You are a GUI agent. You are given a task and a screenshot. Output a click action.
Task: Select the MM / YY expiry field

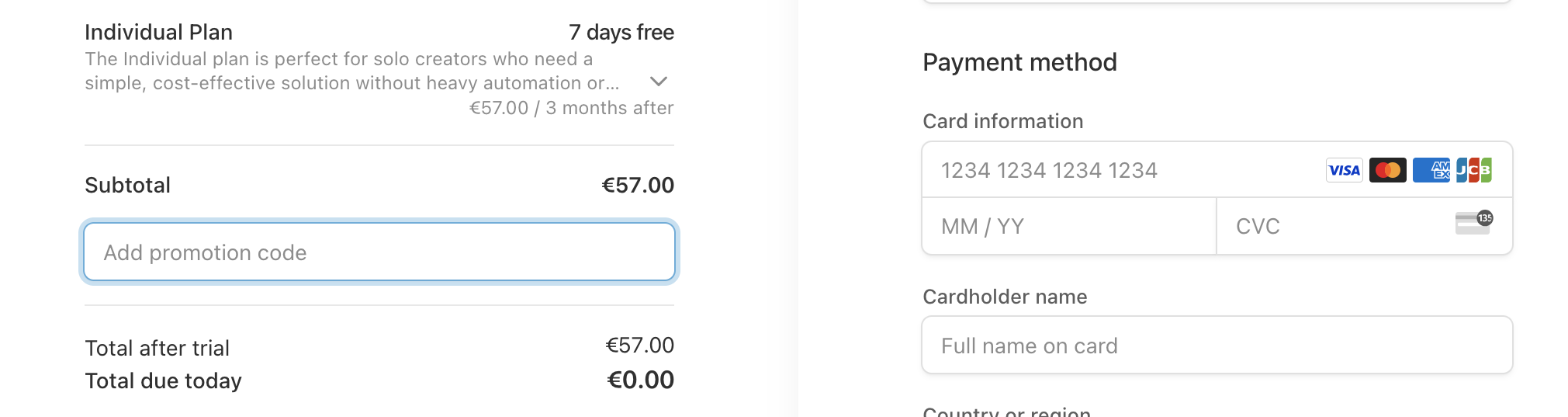[1069, 226]
